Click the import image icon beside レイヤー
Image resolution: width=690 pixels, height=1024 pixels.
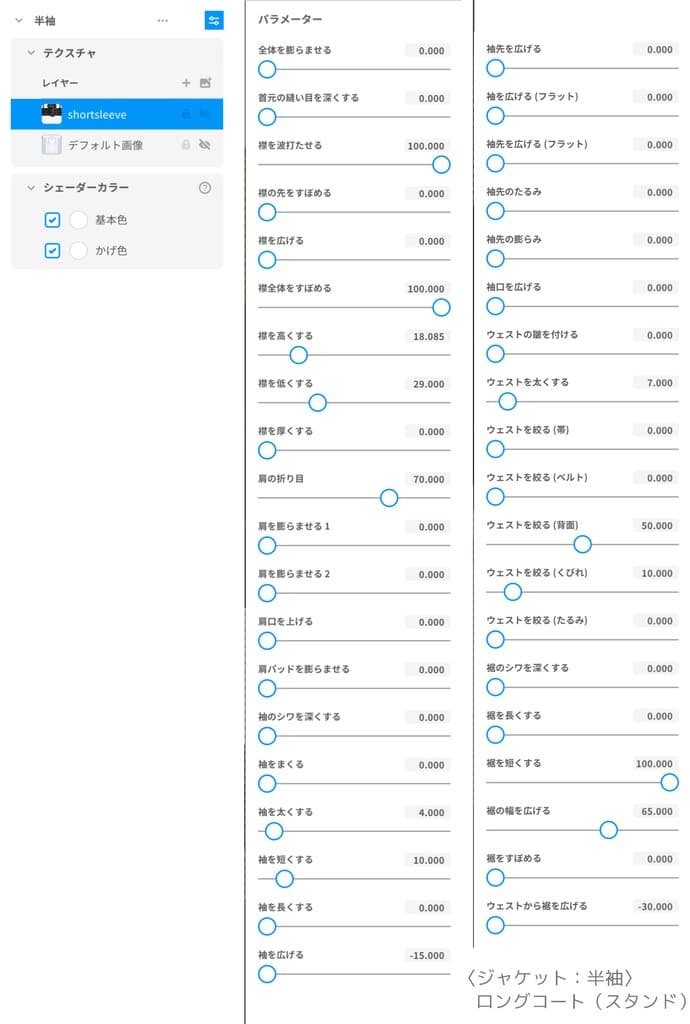[205, 83]
